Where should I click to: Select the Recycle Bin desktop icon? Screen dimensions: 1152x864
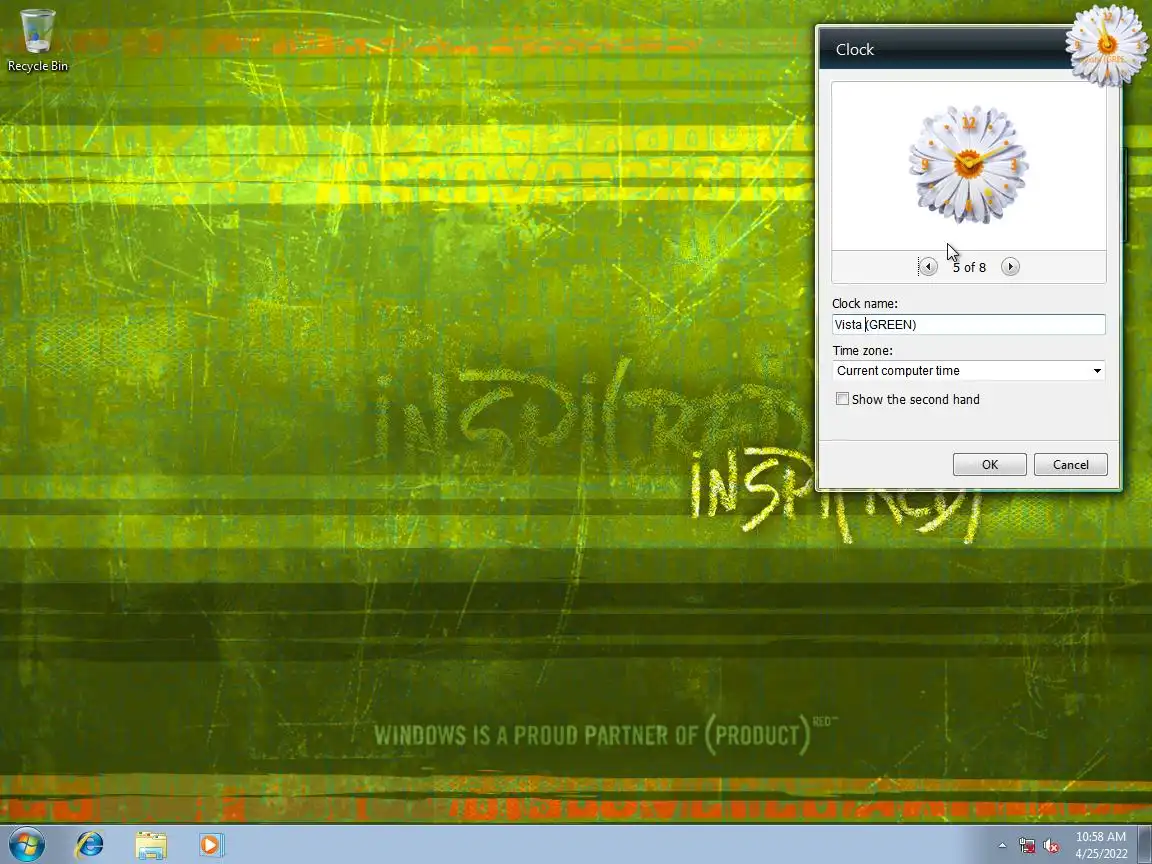click(37, 40)
